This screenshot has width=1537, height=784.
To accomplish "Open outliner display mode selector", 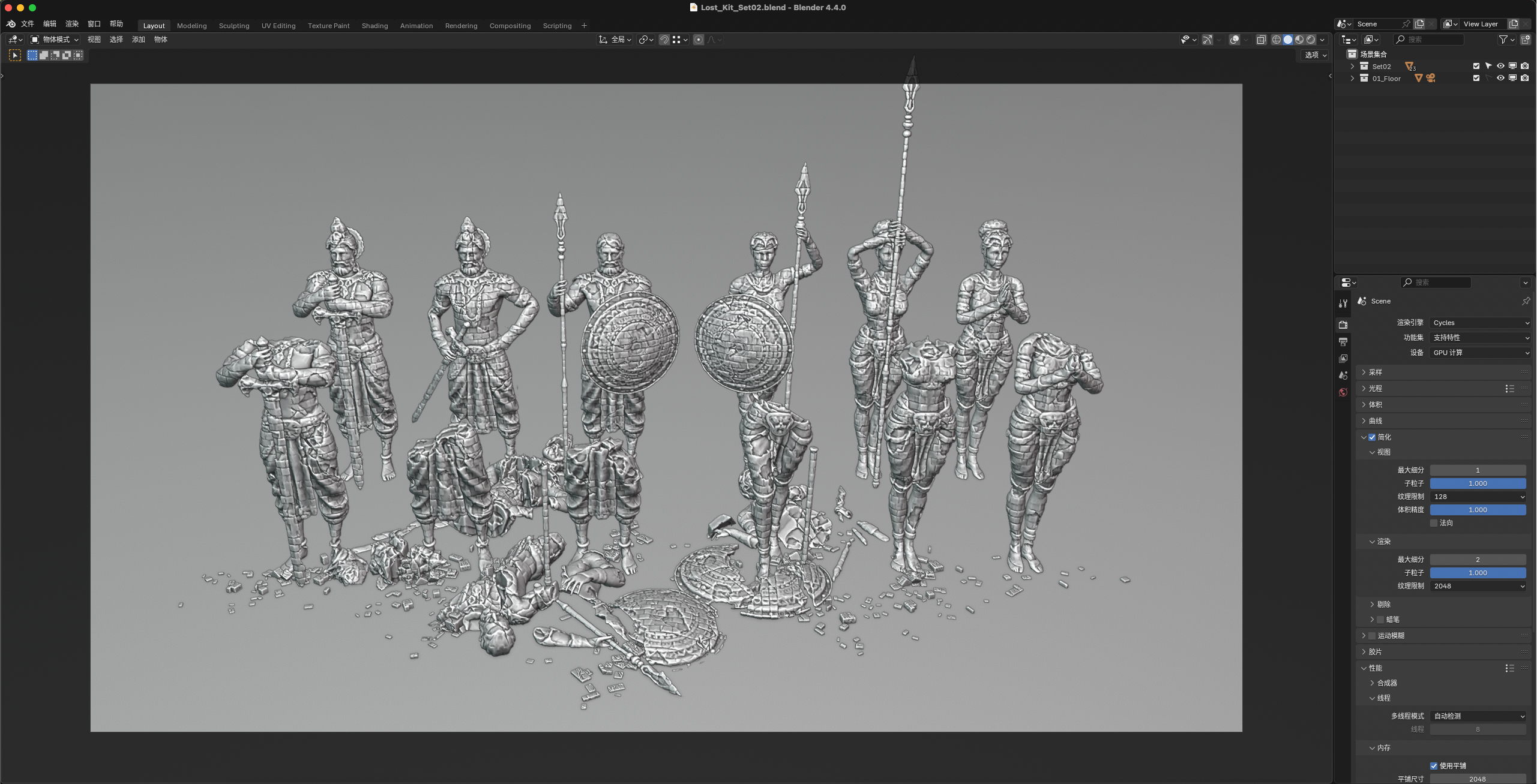I will pyautogui.click(x=1372, y=40).
